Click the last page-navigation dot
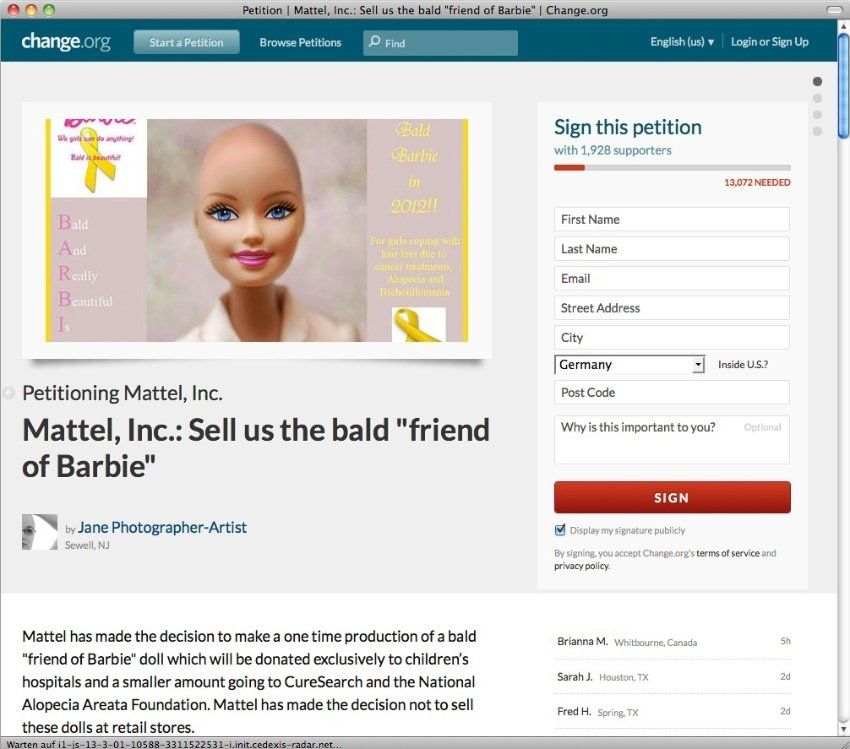 pyautogui.click(x=817, y=131)
